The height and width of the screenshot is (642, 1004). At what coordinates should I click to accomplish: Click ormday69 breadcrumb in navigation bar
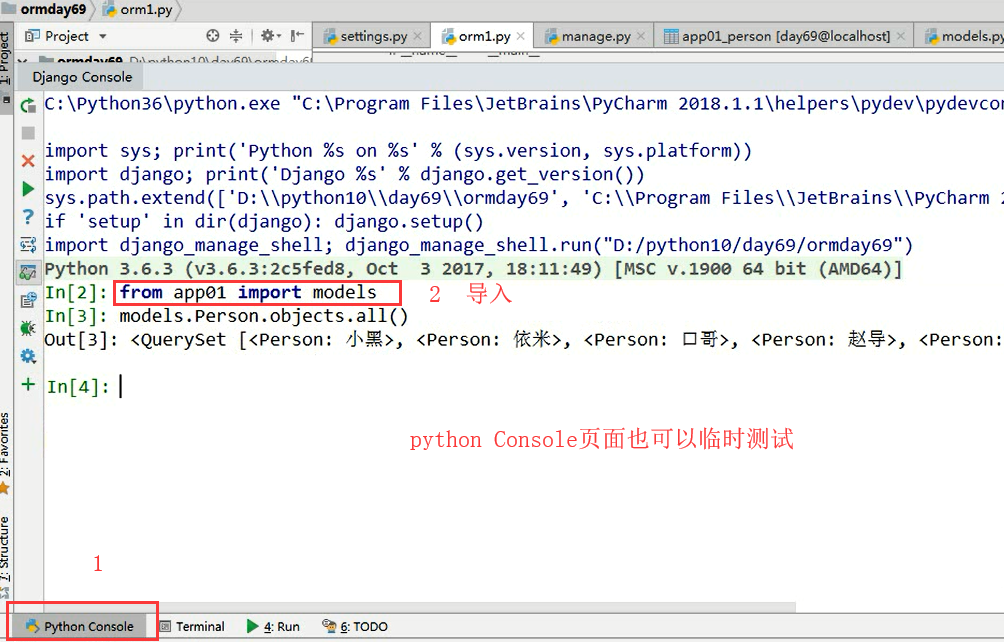pos(45,10)
